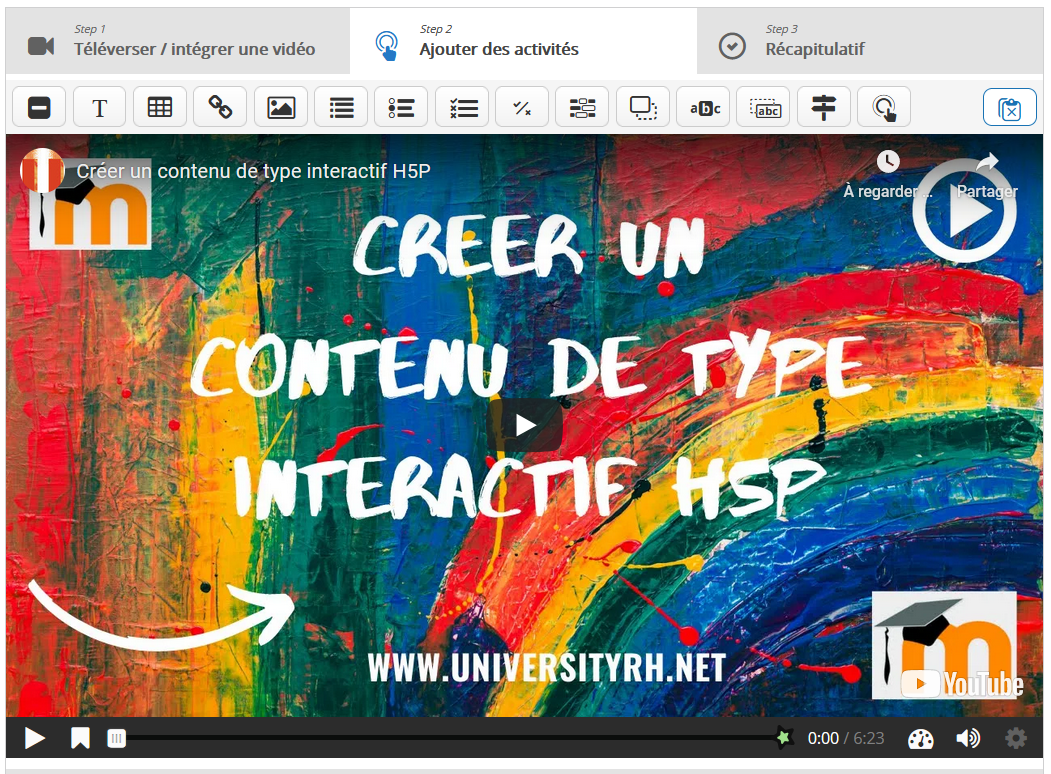
Task: Insert a Text interaction (T icon)
Action: coord(99,107)
